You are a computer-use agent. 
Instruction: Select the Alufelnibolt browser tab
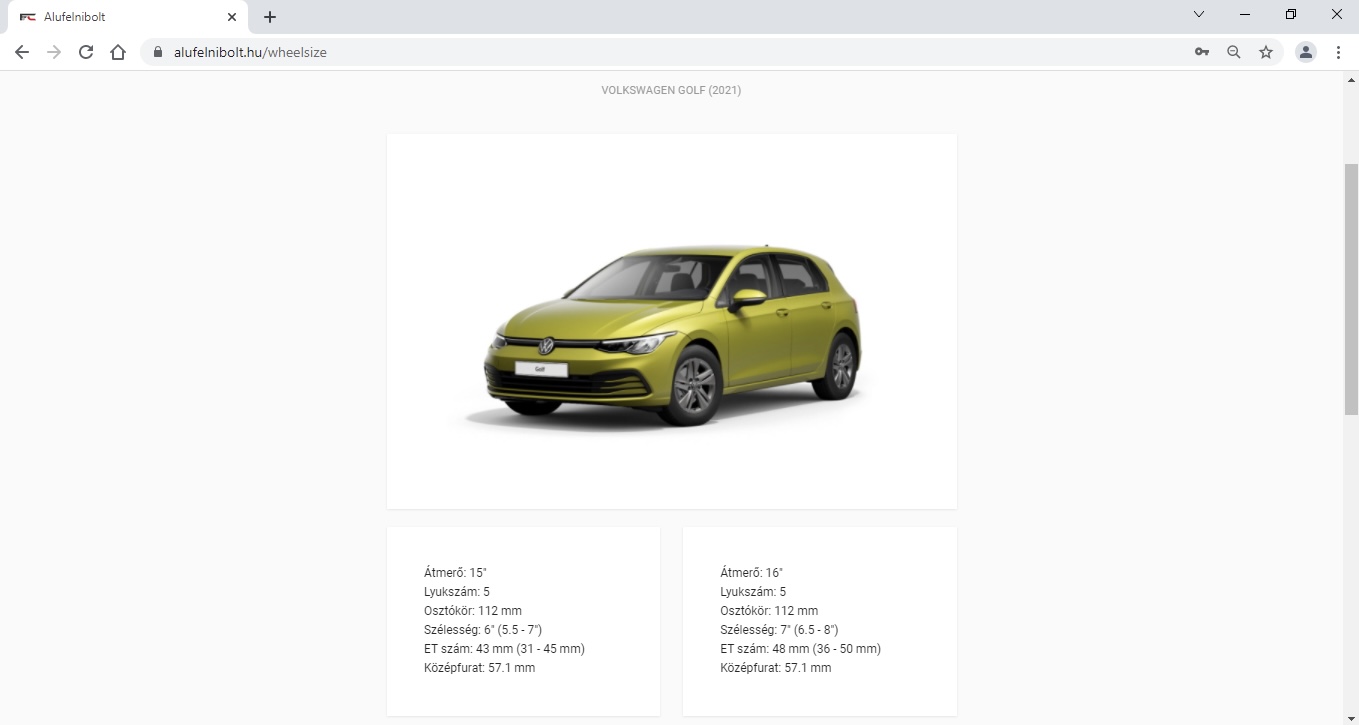point(128,17)
